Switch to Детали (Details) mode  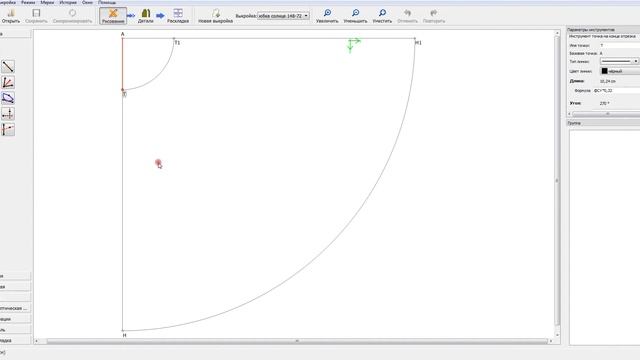pos(146,16)
